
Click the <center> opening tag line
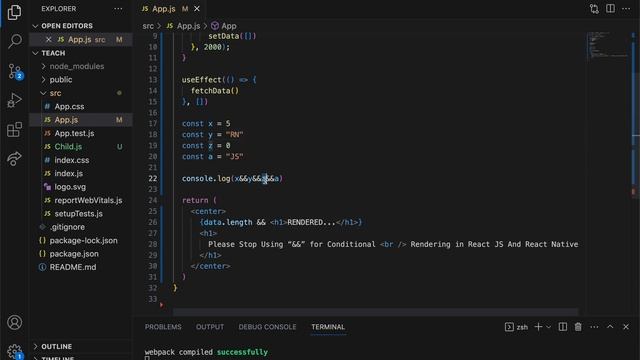(x=208, y=211)
